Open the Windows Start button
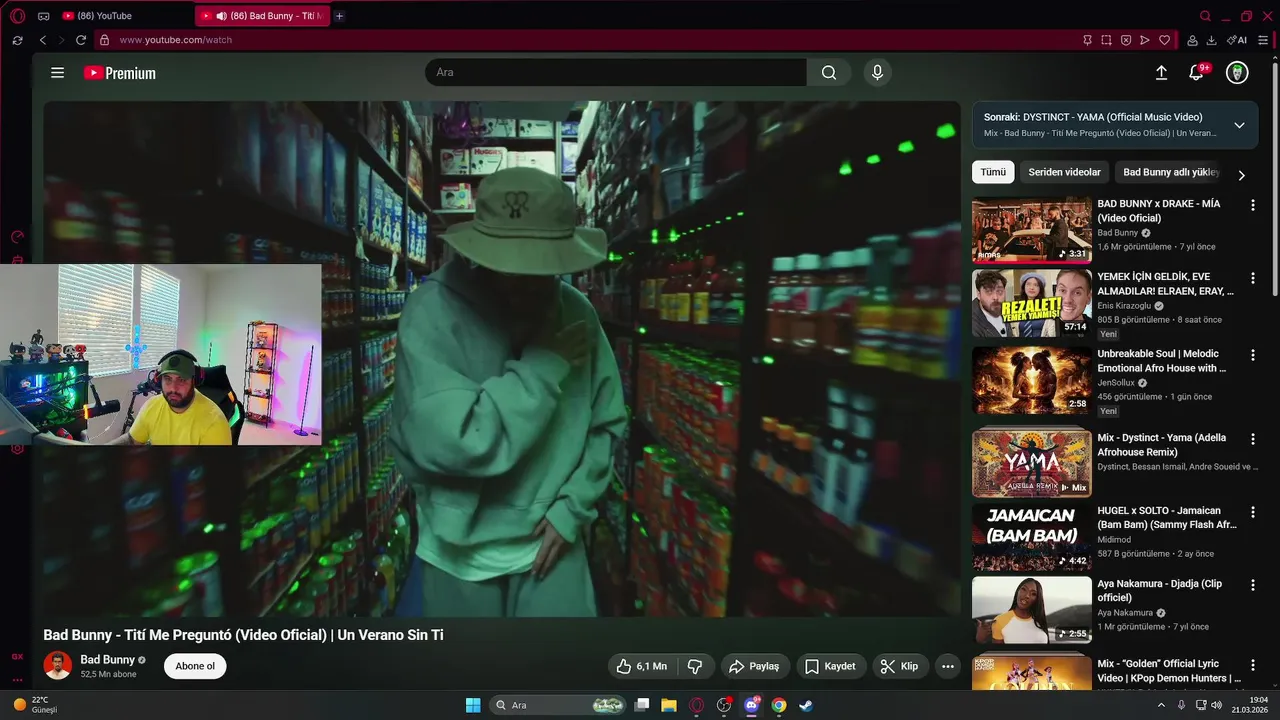The image size is (1280, 720). (473, 705)
